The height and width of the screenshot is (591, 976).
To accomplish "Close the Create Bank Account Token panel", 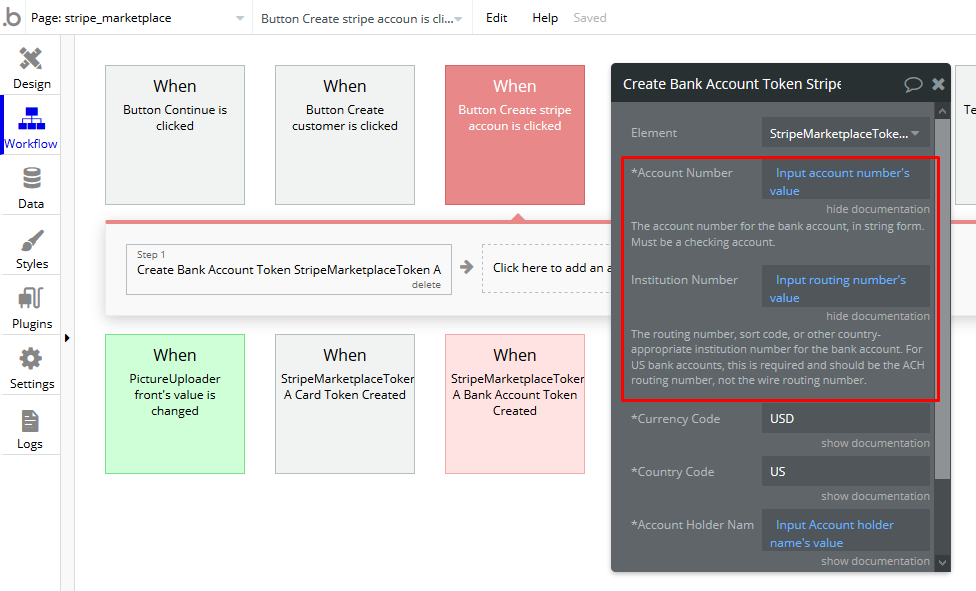I will pos(938,84).
